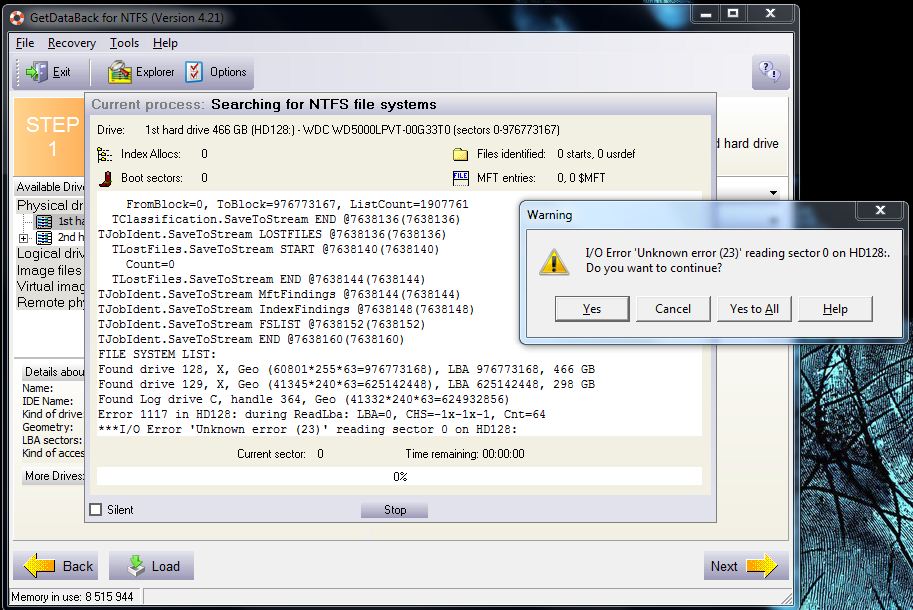
Task: Click the Time remaining 00:00:00 value
Action: click(503, 454)
